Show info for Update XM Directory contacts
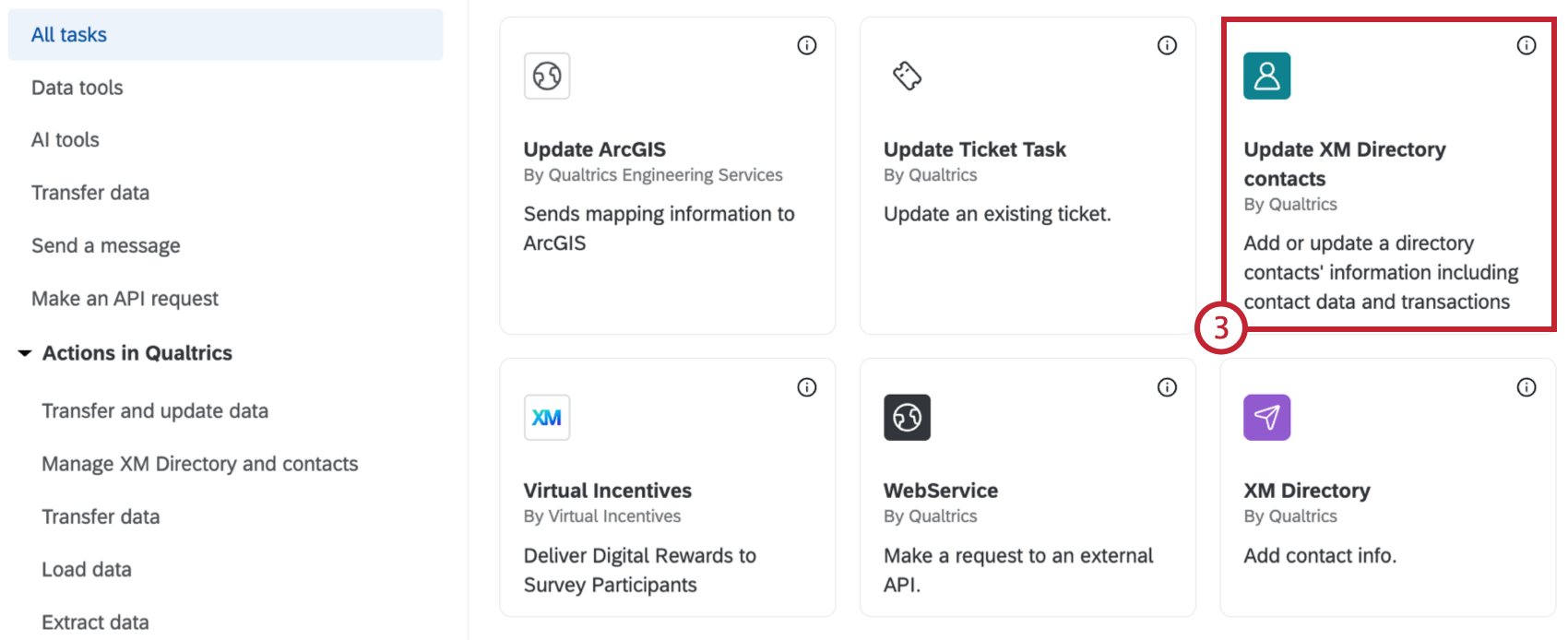Viewport: 1568px width, 640px height. click(1526, 45)
